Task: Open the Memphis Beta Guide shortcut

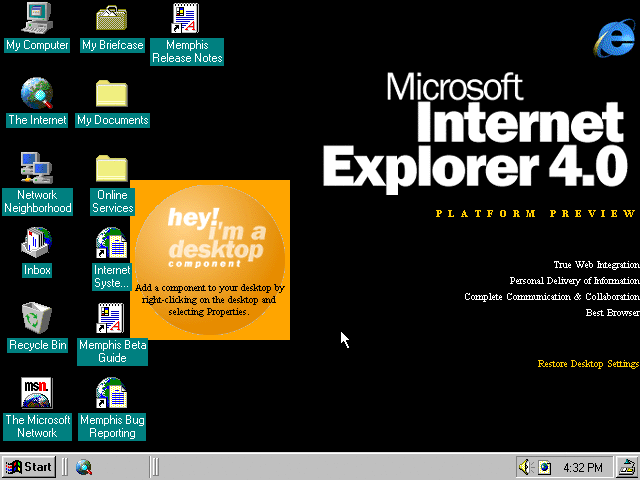Action: coord(112,333)
